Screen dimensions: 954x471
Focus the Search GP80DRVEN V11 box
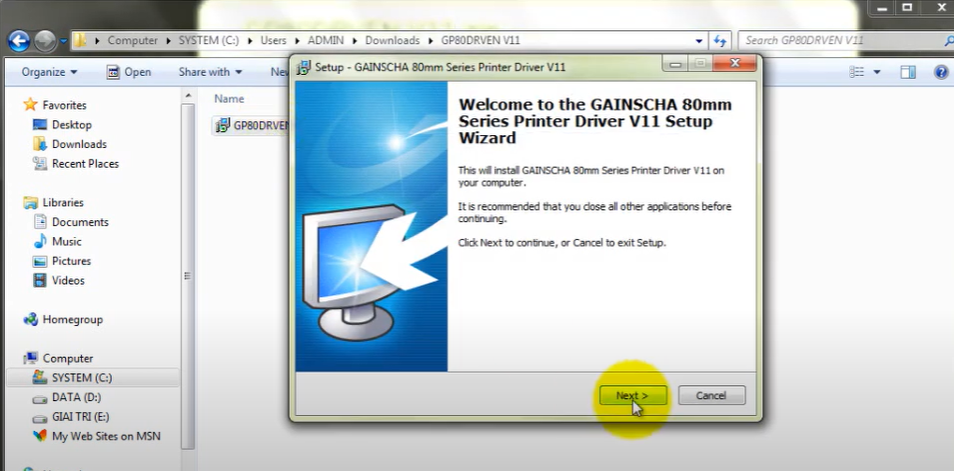[844, 41]
